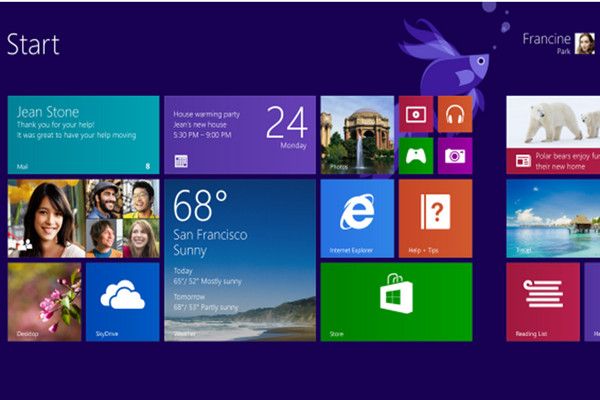Open the Calendar tile showing 24 Monday

point(239,135)
